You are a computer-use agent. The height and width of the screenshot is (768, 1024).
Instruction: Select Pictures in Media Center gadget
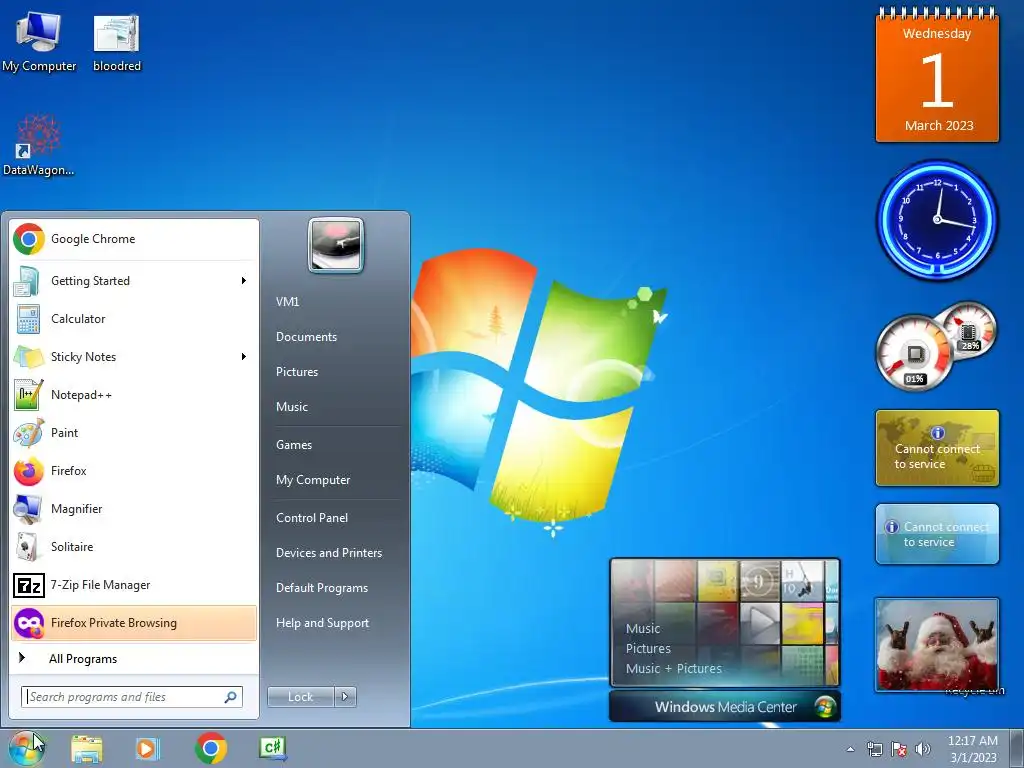[648, 648]
